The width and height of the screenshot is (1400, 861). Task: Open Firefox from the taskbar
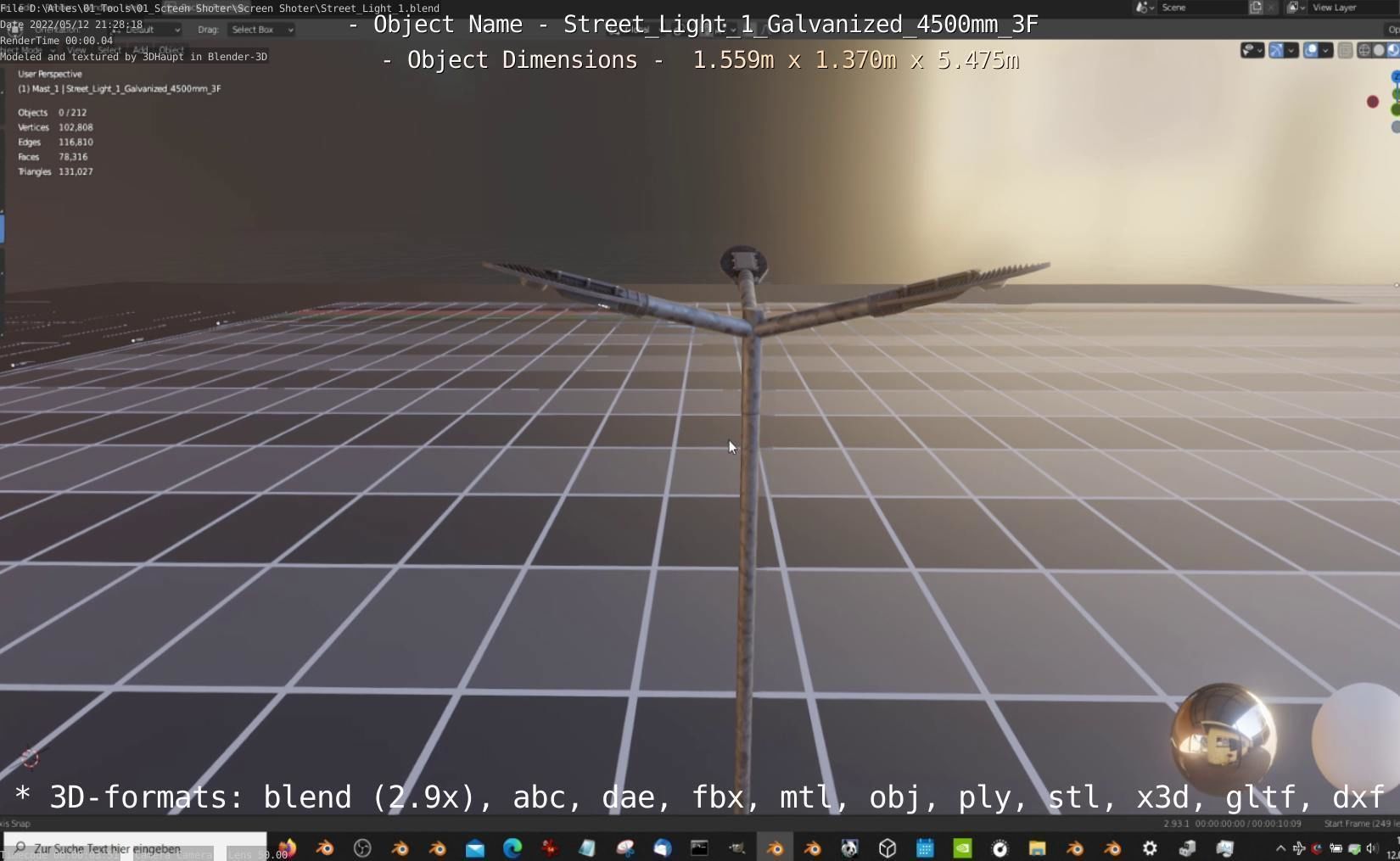pos(287,847)
